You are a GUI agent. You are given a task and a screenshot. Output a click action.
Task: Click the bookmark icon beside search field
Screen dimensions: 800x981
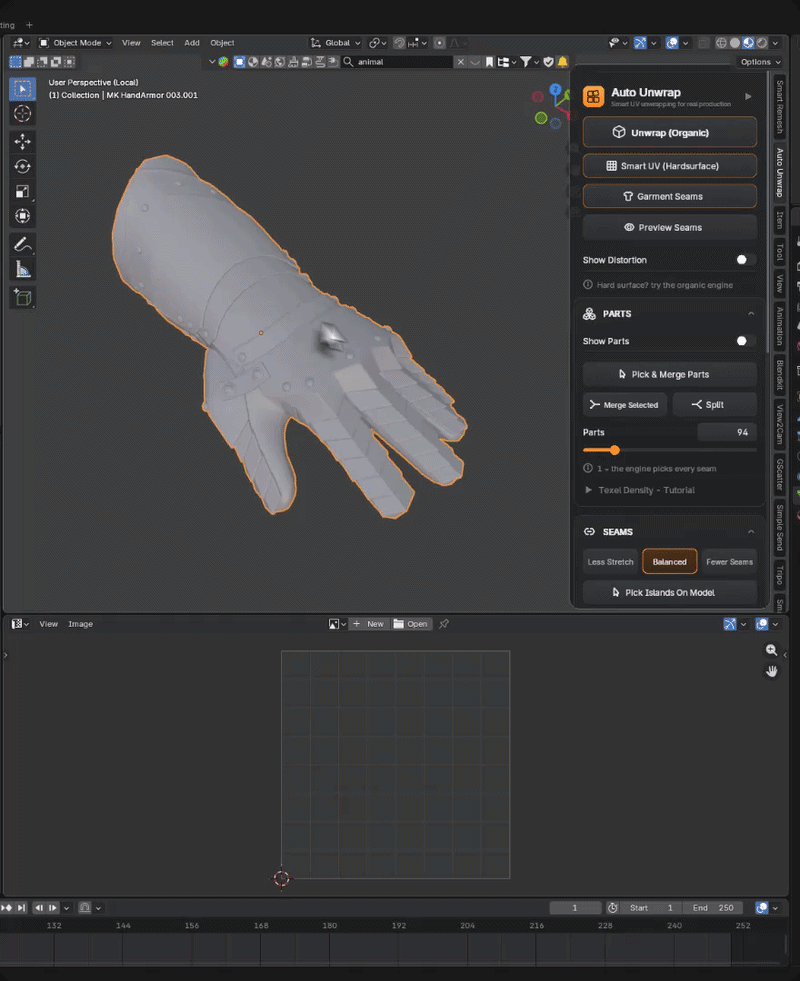pyautogui.click(x=489, y=61)
